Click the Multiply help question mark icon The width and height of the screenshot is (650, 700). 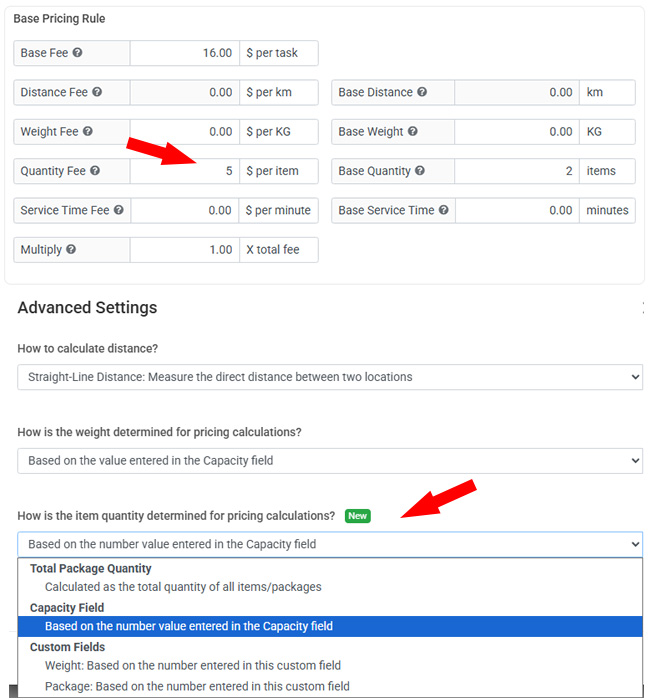point(71,249)
